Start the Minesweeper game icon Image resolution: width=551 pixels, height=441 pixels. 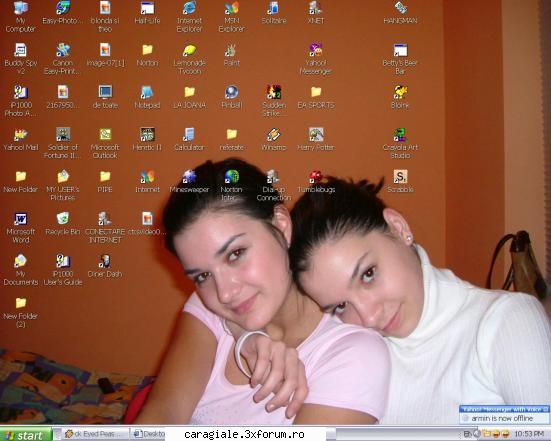click(x=189, y=182)
